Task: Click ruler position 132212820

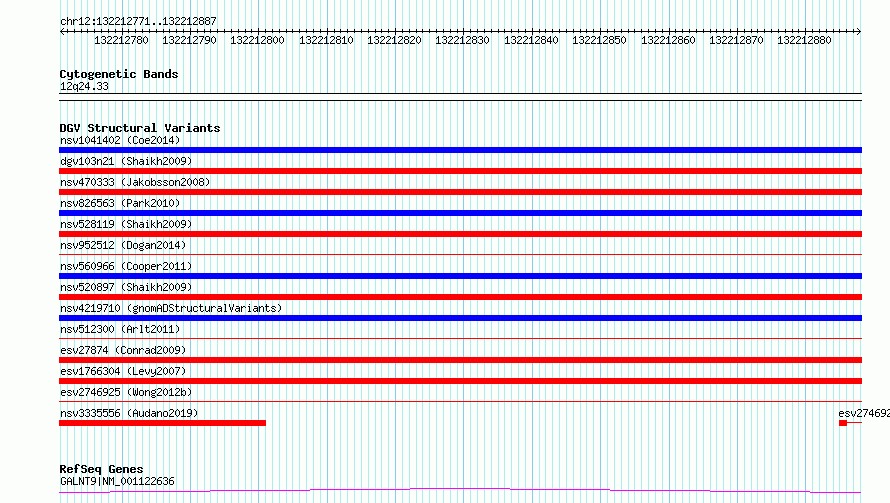Action: pyautogui.click(x=394, y=40)
